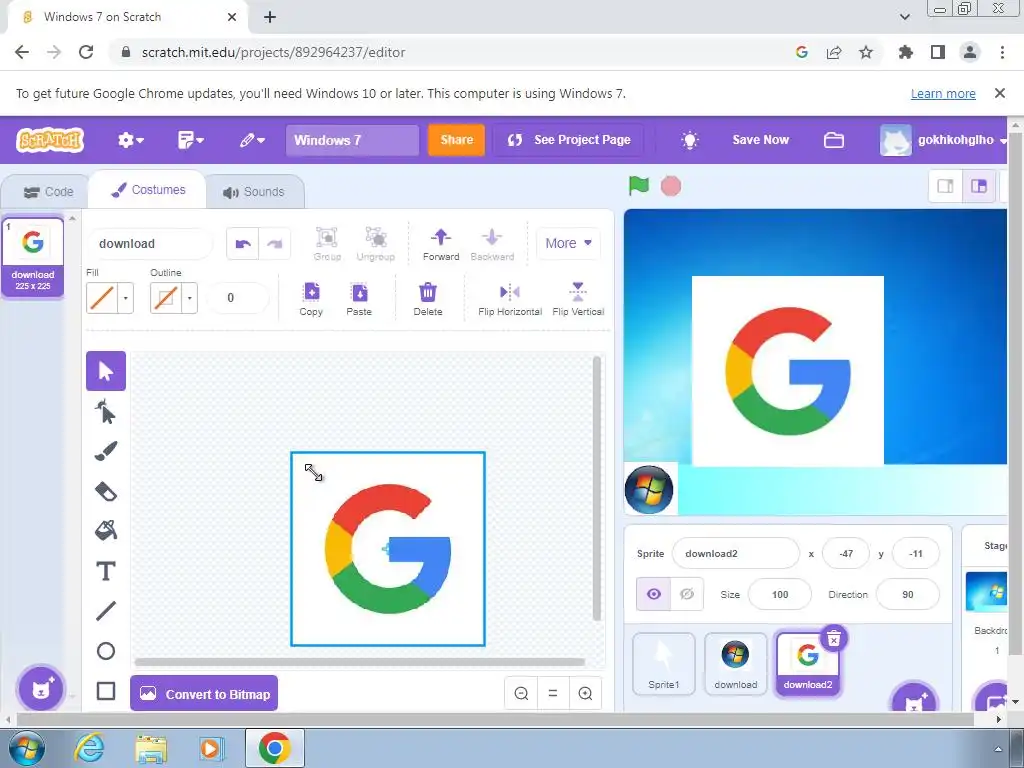Click the outline width field
The image size is (1024, 768).
tap(237, 298)
